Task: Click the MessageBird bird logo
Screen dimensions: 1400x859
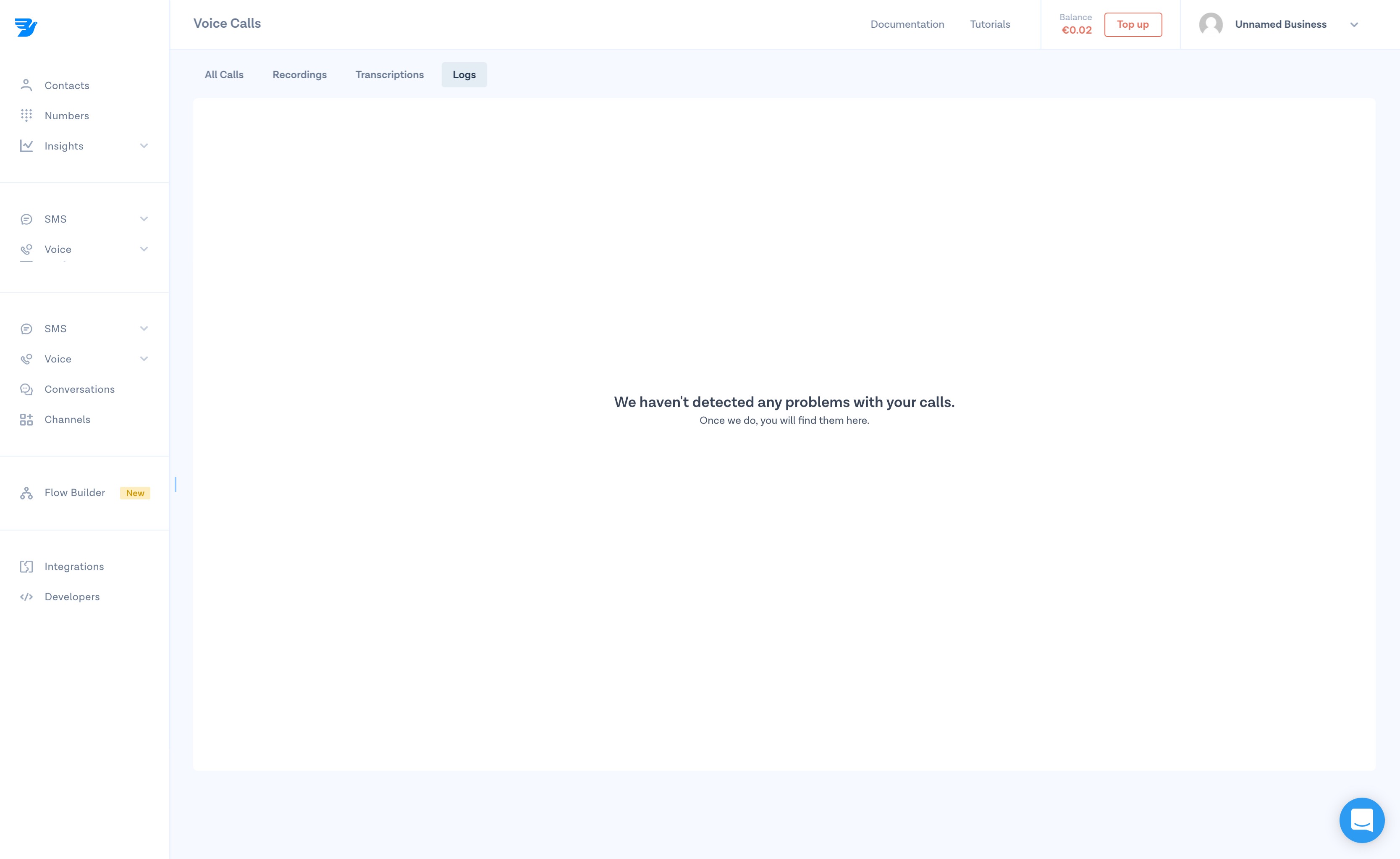Action: click(26, 27)
